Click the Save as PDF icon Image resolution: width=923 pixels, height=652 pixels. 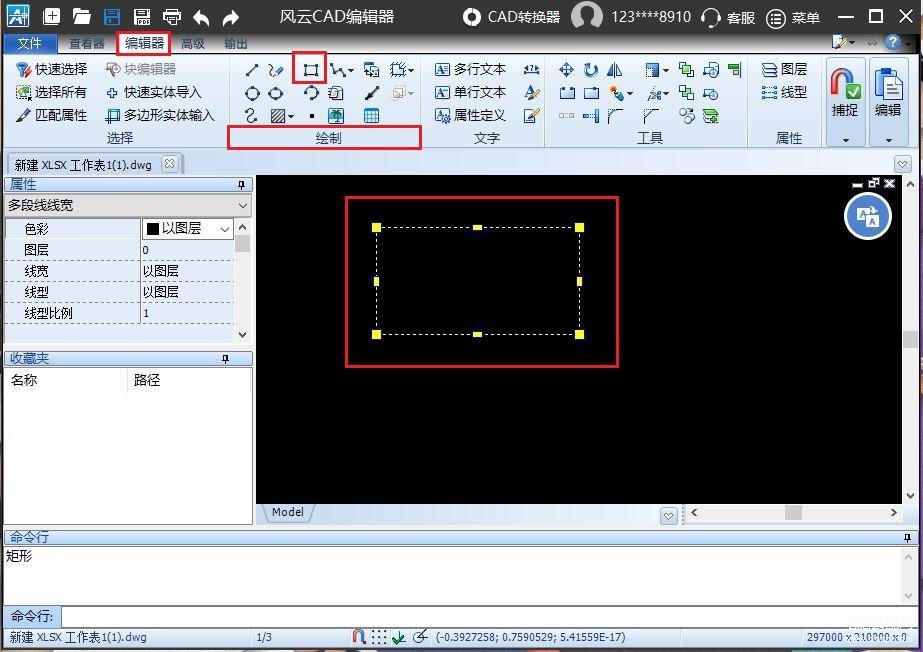(x=141, y=17)
